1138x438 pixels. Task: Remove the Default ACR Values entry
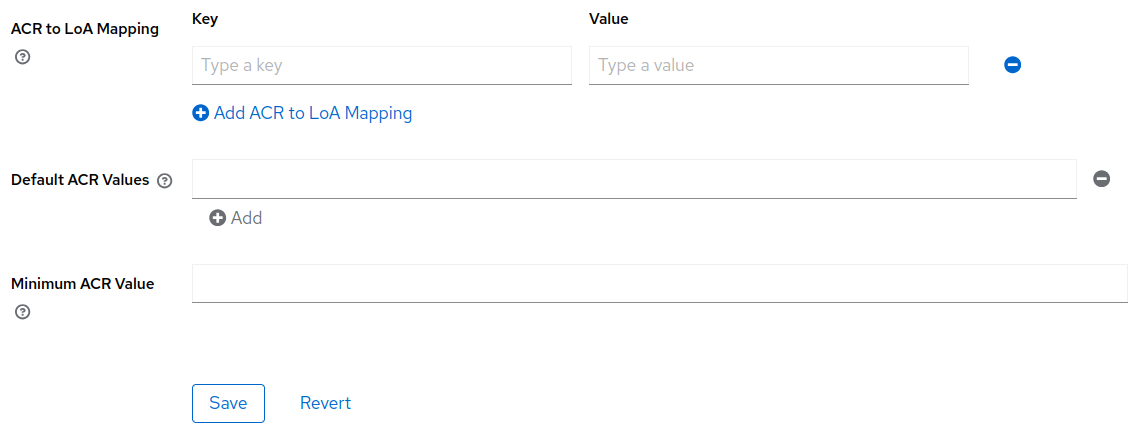click(x=1101, y=179)
